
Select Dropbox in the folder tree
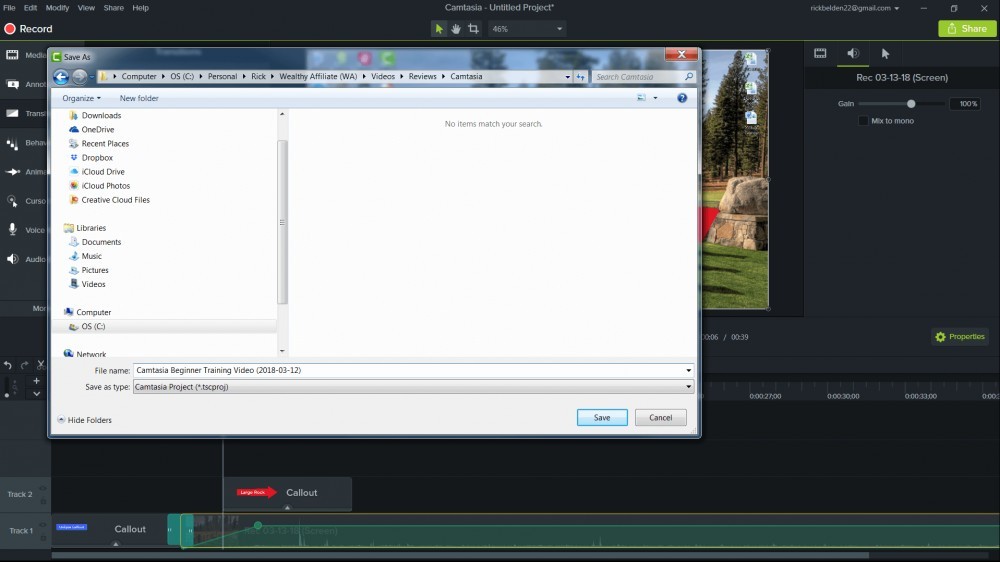coord(97,158)
